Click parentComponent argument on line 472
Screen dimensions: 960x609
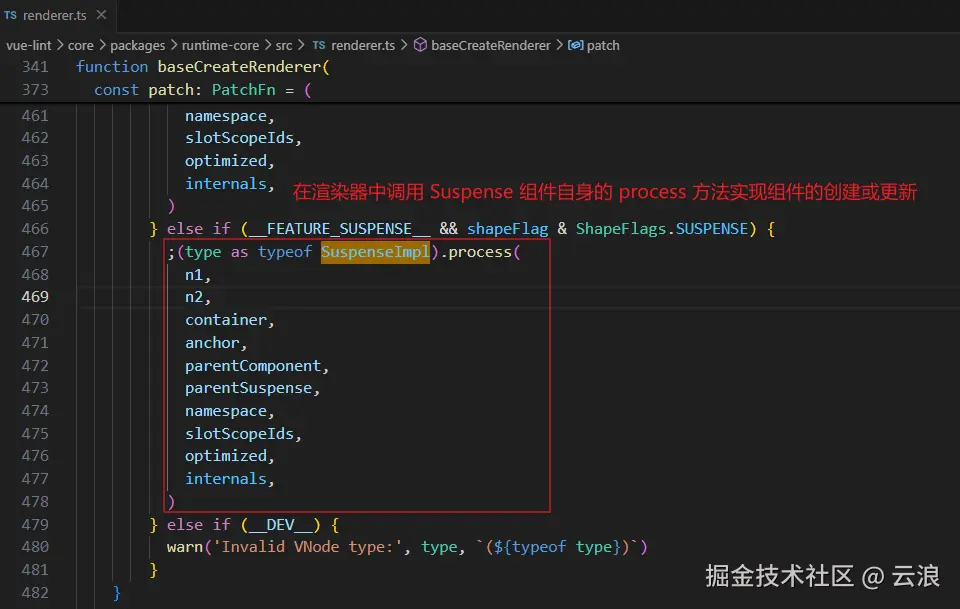[x=253, y=366]
